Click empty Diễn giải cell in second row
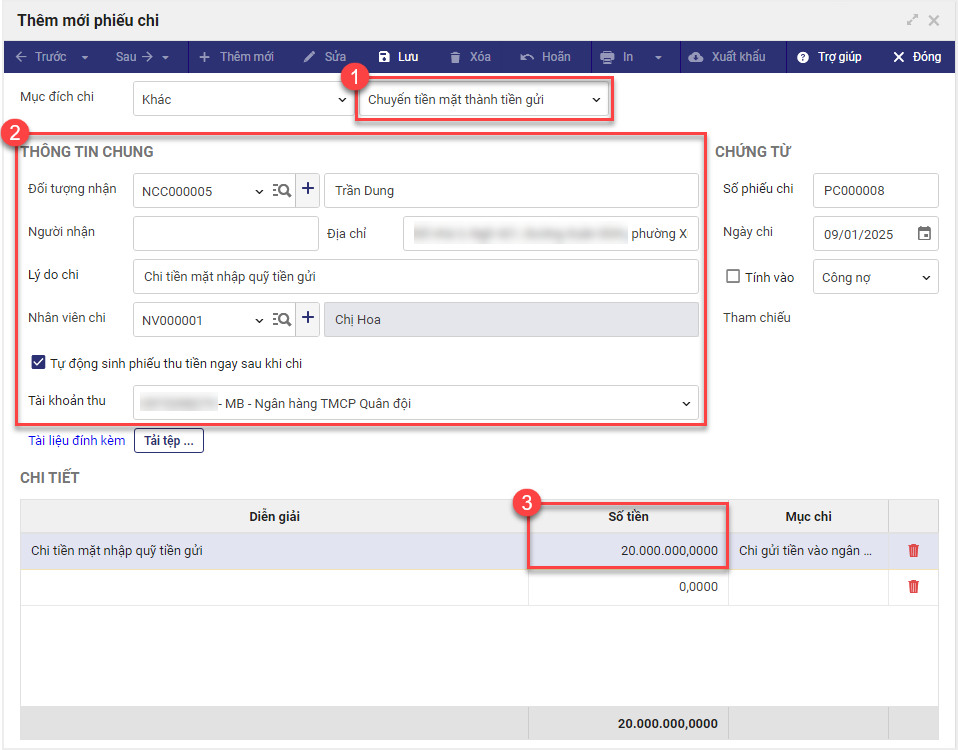Image resolution: width=958 pixels, height=750 pixels. coord(274,587)
